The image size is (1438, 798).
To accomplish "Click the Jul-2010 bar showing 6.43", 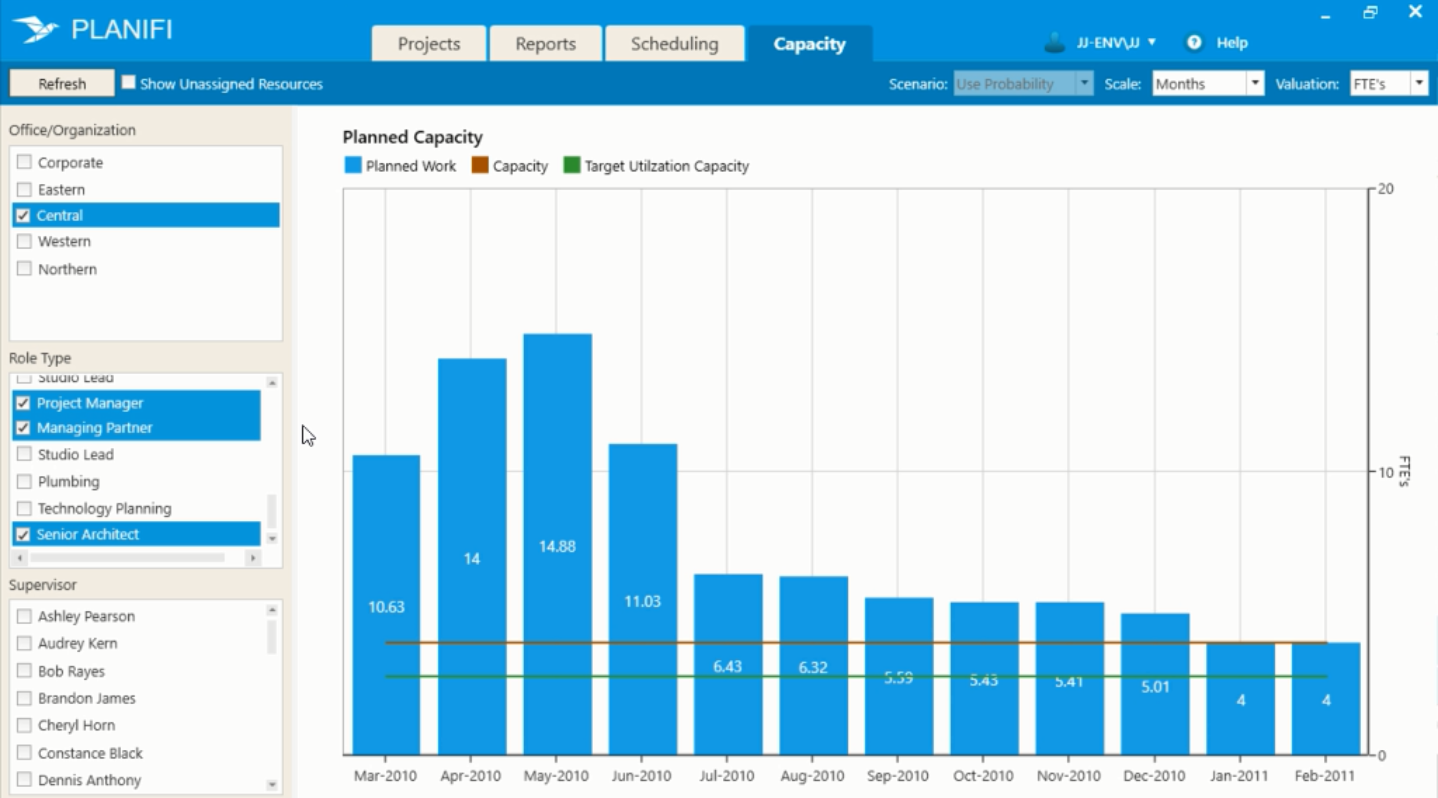I will (x=728, y=664).
